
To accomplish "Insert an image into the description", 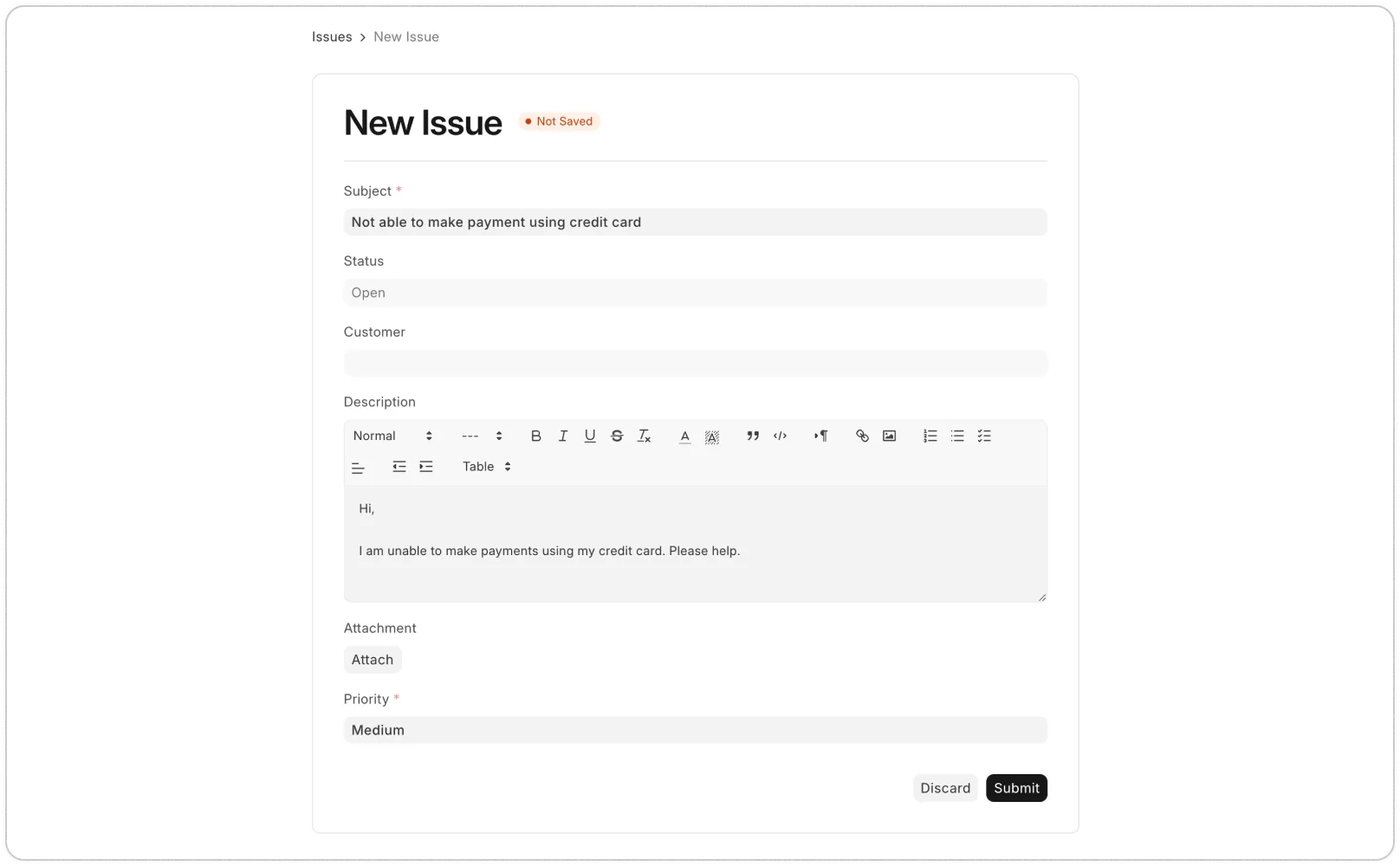I will coord(889,436).
